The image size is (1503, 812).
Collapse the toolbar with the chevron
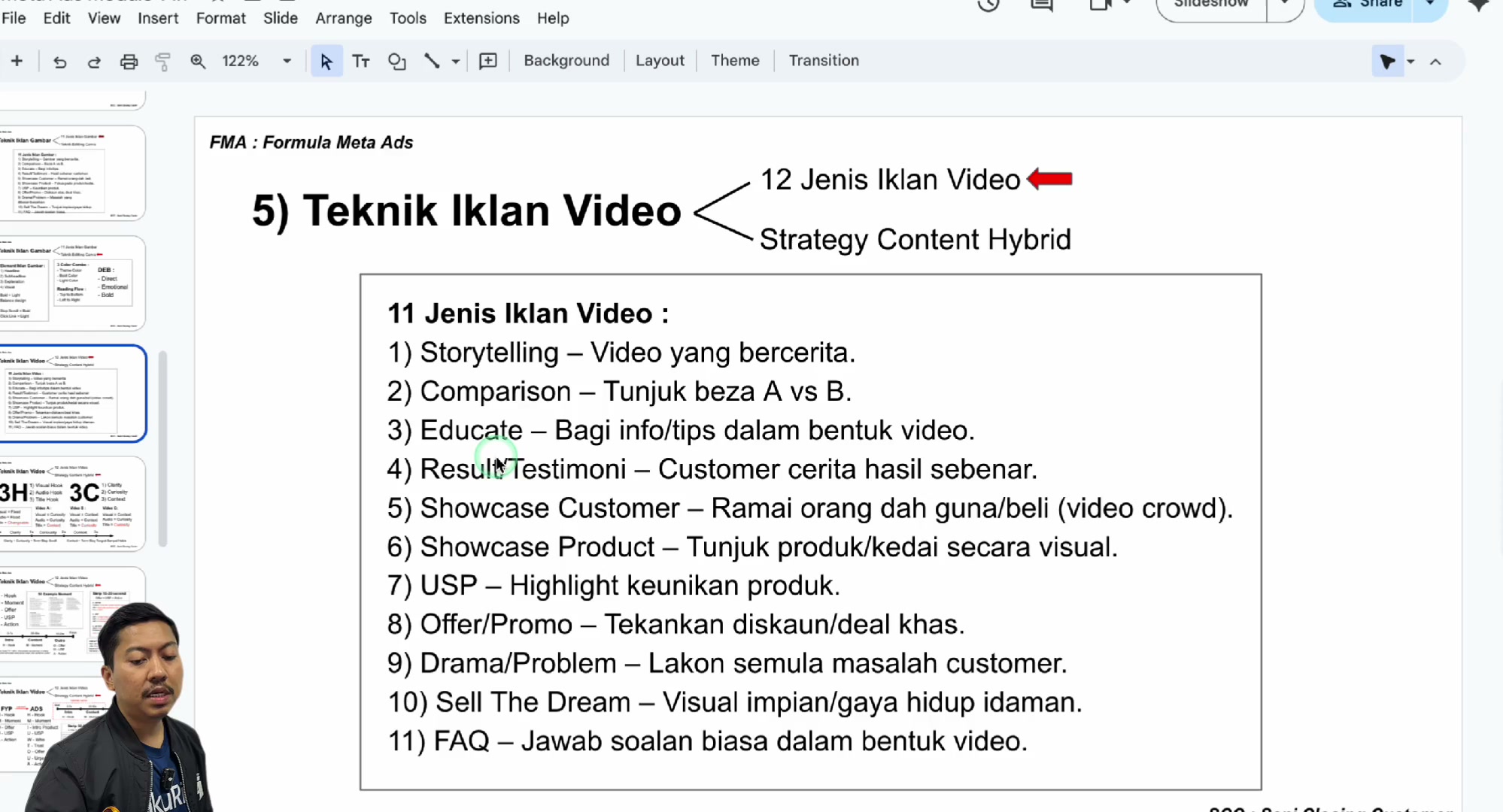[1435, 62]
